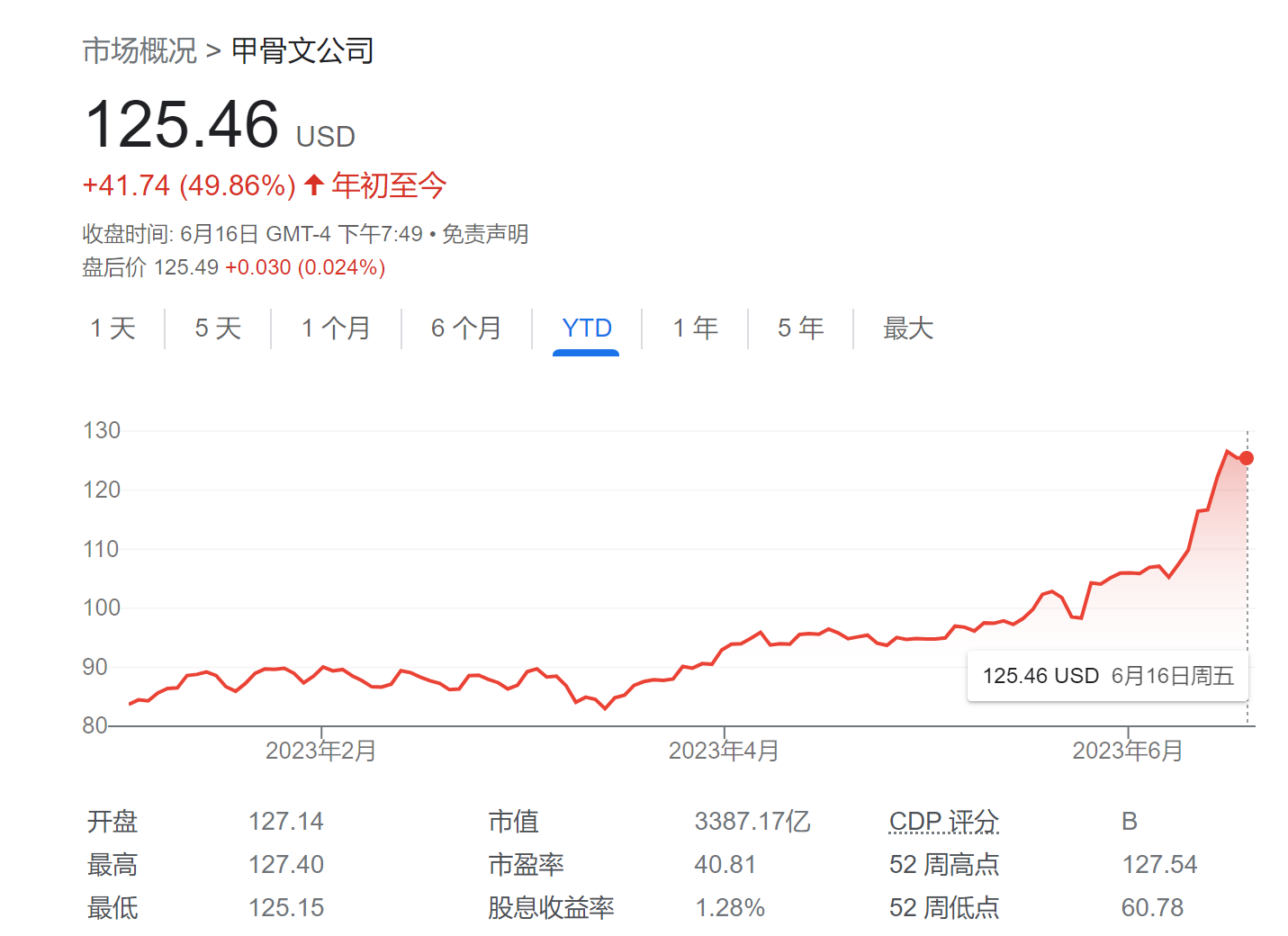Viewport: 1288px width, 936px height.
Task: Click the red endpoint dot on chart
Action: coord(1247,458)
